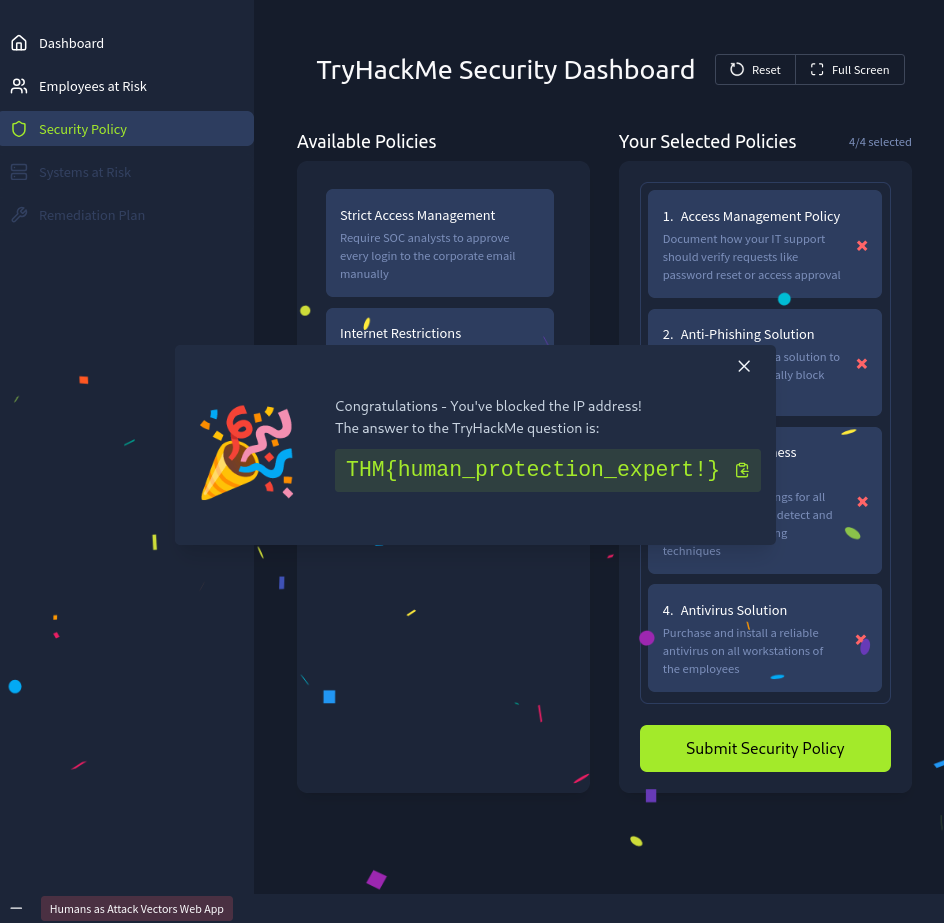Viewport: 944px width, 923px height.
Task: Click the Antivirus Solution card title
Action: coord(733,611)
